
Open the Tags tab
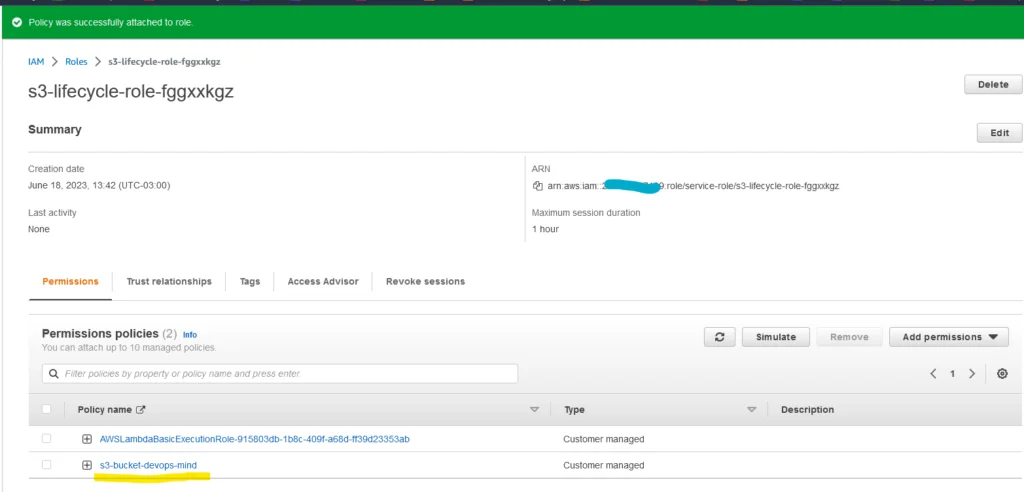pyautogui.click(x=249, y=282)
